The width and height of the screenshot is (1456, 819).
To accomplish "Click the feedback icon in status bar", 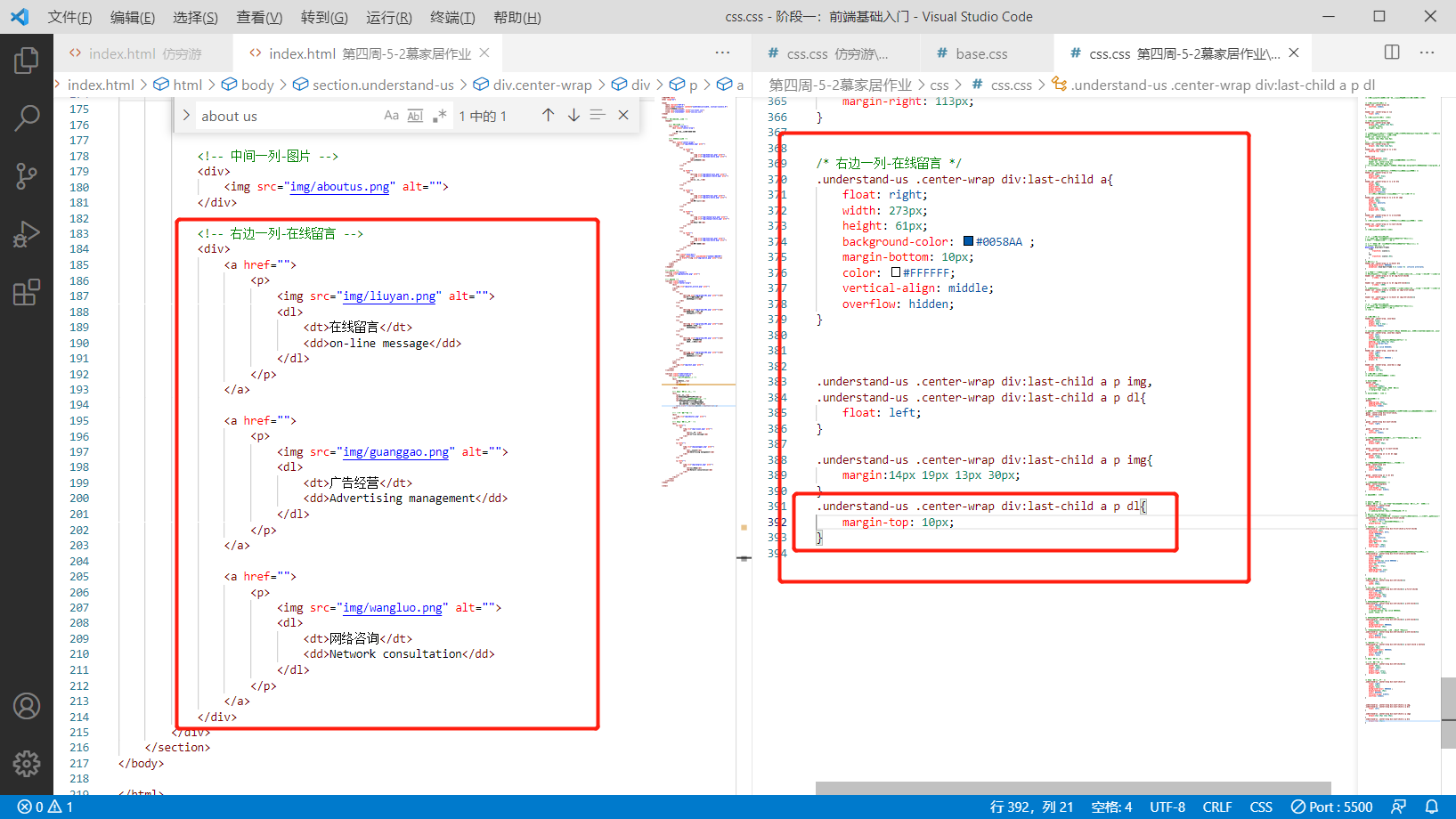I will [x=1399, y=807].
